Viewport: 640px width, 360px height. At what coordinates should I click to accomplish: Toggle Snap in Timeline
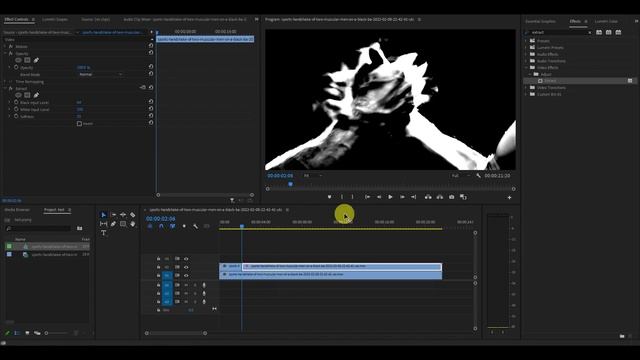pyautogui.click(x=161, y=226)
